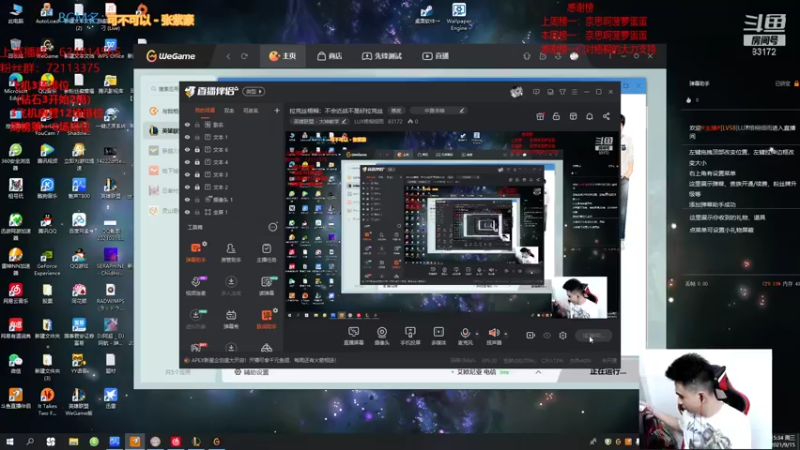Open the 多人连麦 download tool

[231, 286]
